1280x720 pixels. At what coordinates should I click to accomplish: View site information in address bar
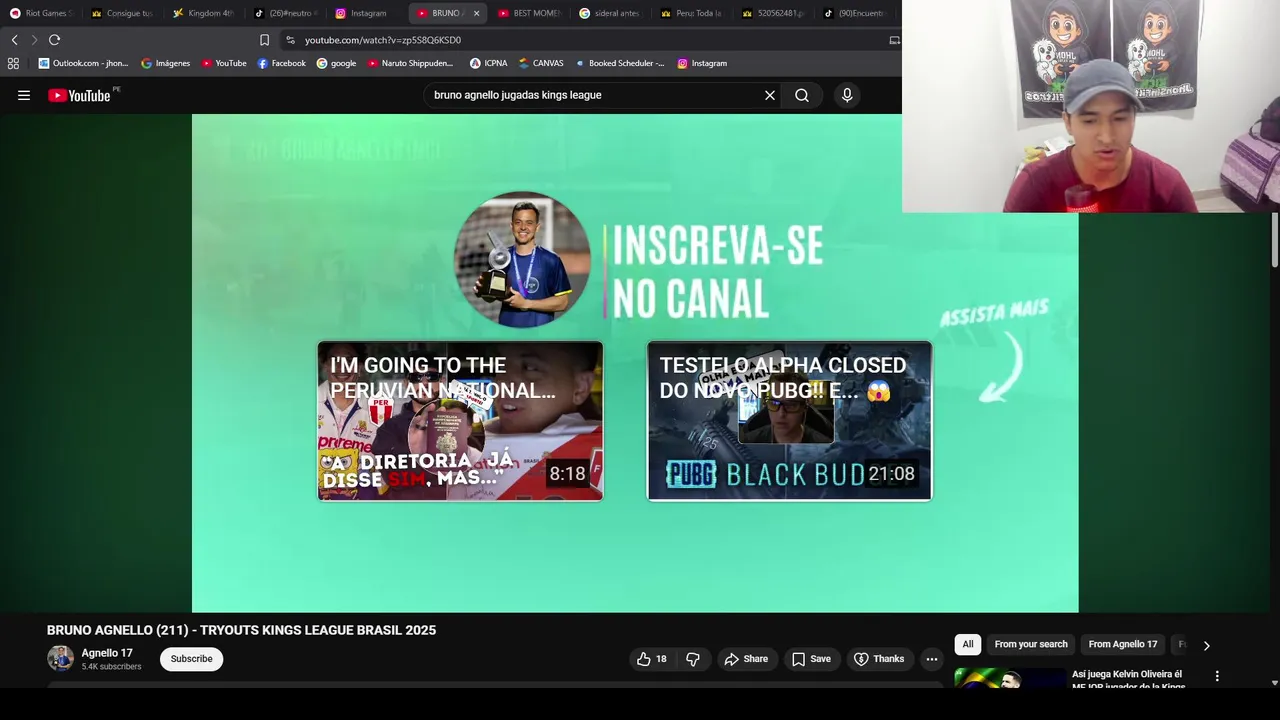click(x=290, y=40)
